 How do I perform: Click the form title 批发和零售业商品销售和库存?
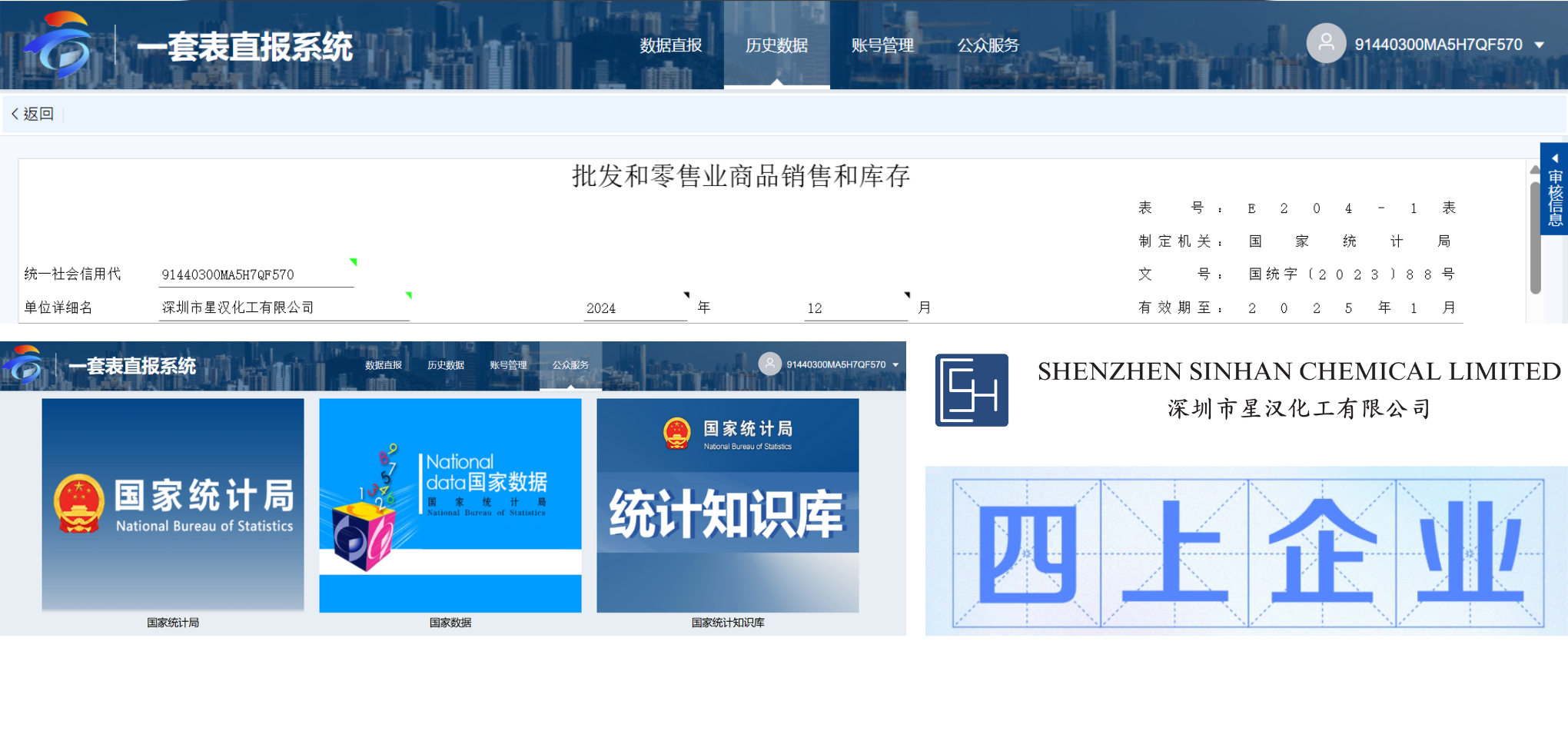(x=741, y=176)
